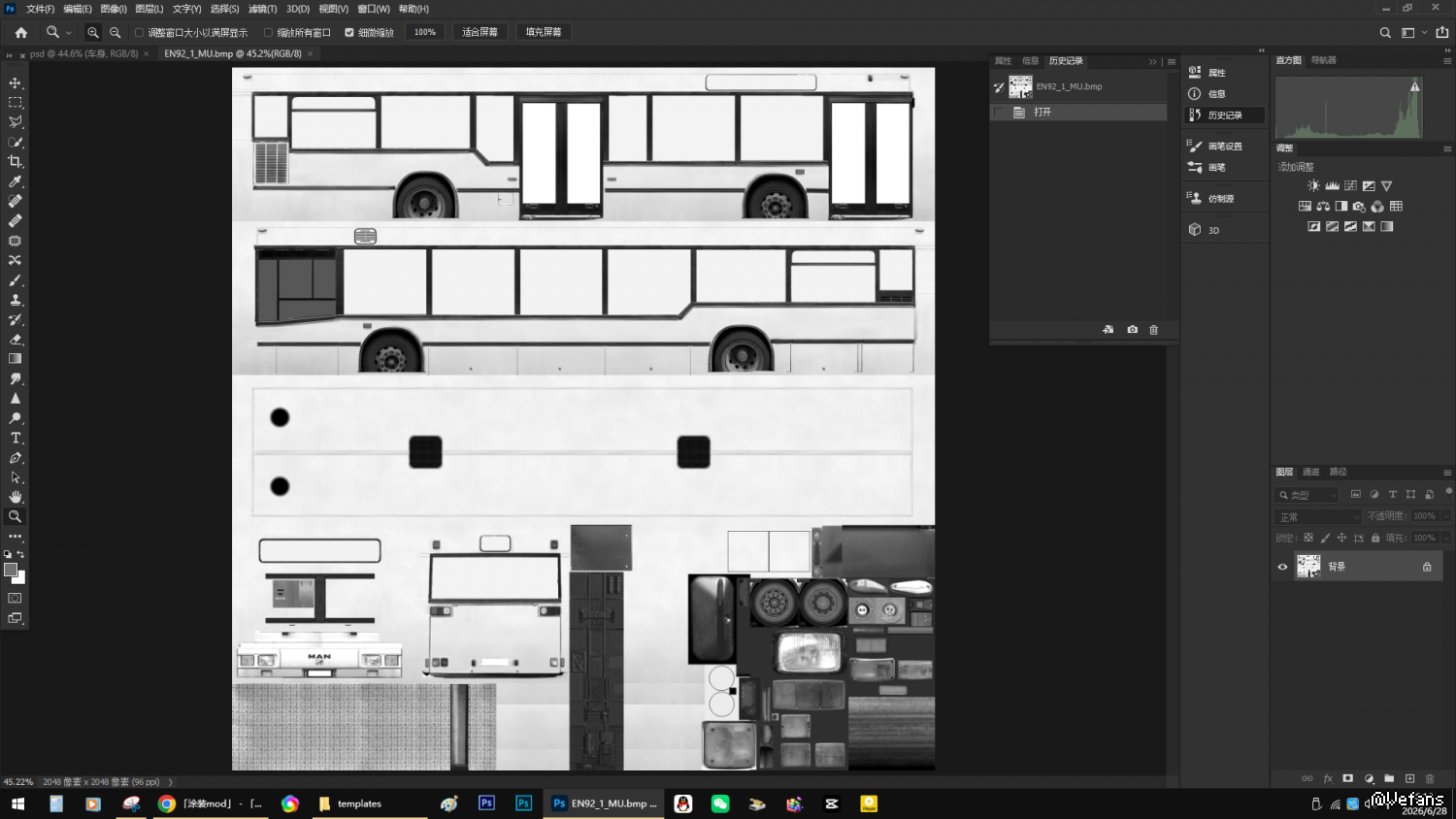Select the Eyedropper tool
Image resolution: width=1456 pixels, height=819 pixels.
coord(16,181)
